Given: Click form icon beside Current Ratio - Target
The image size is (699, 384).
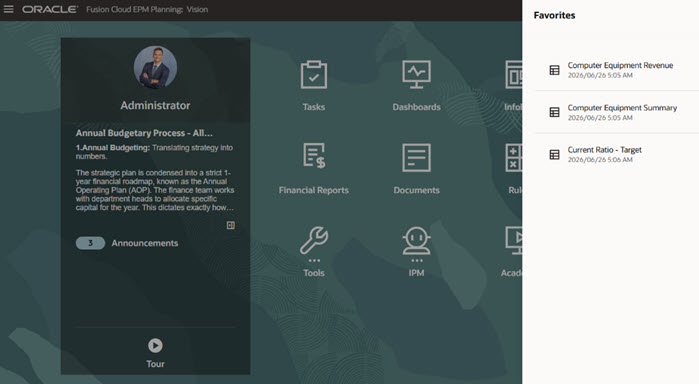Looking at the screenshot, I should point(554,154).
